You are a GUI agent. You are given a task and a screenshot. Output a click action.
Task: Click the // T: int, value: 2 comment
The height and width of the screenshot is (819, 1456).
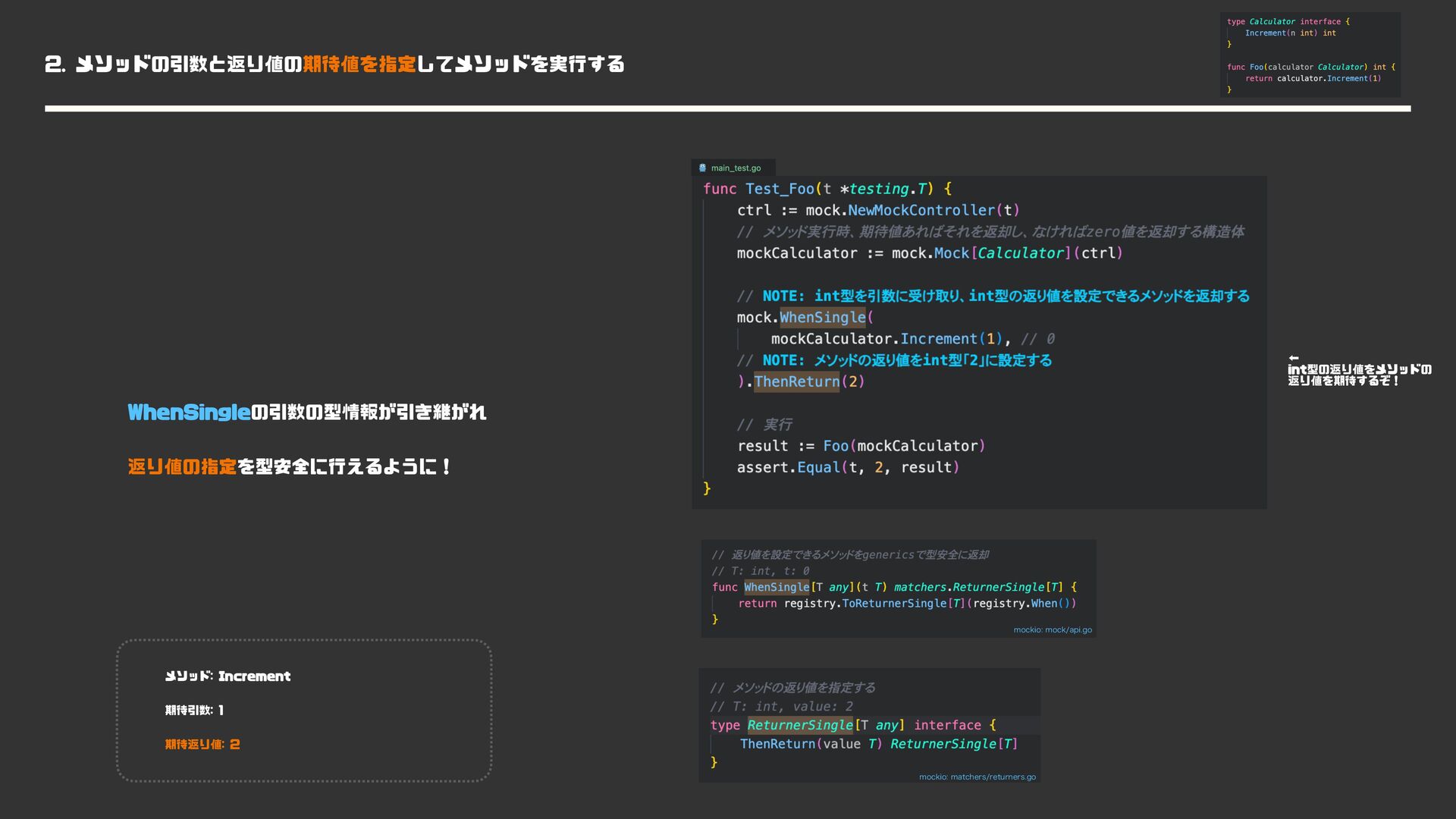tap(781, 707)
